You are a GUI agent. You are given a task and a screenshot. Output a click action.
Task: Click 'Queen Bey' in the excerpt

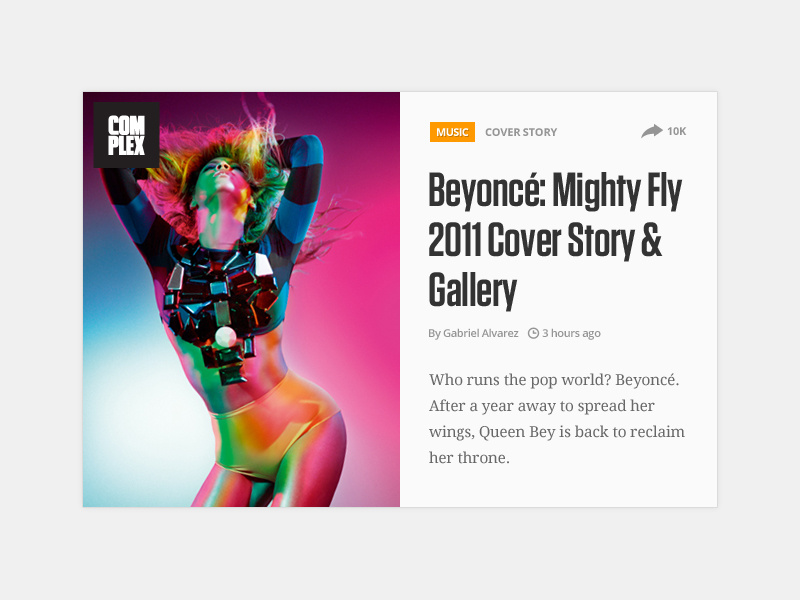[517, 432]
